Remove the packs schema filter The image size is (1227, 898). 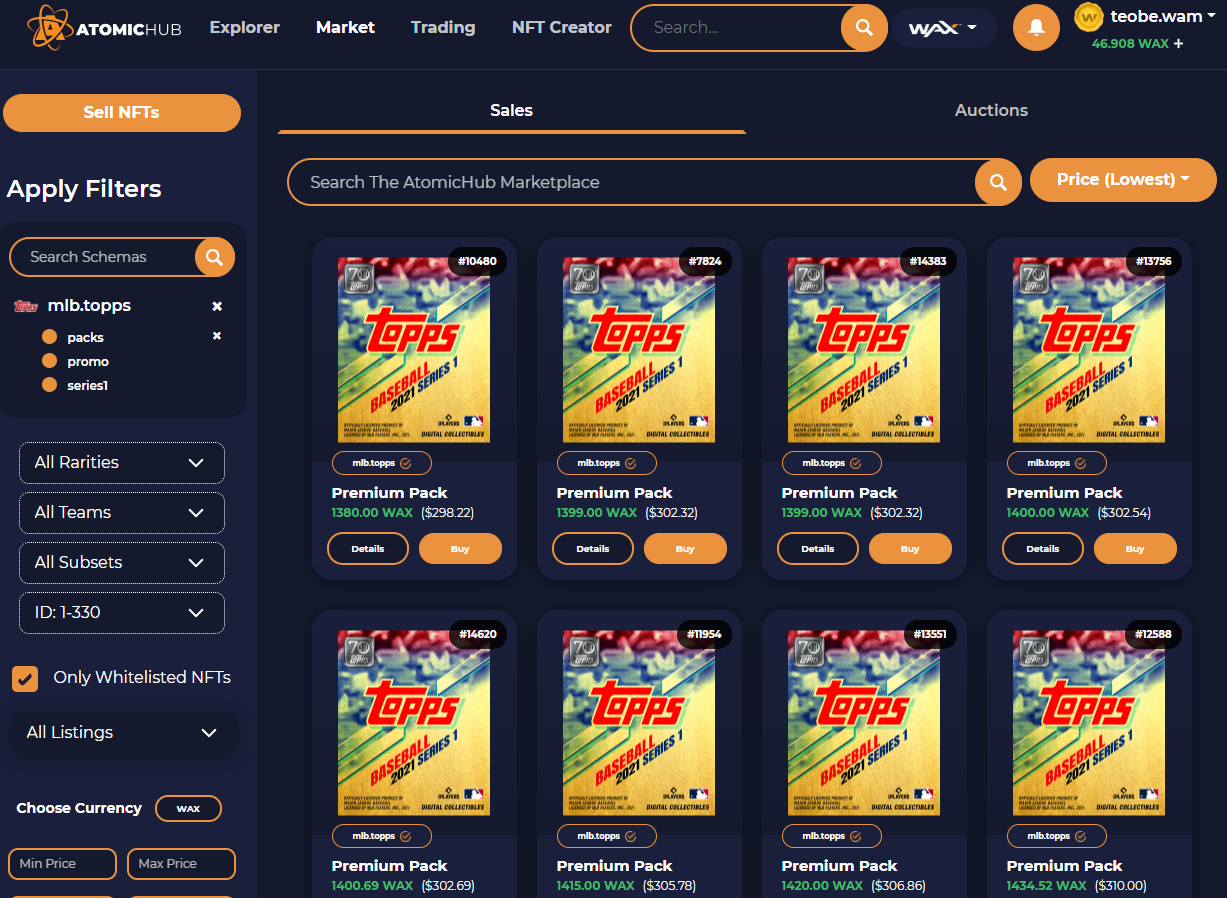pos(217,336)
